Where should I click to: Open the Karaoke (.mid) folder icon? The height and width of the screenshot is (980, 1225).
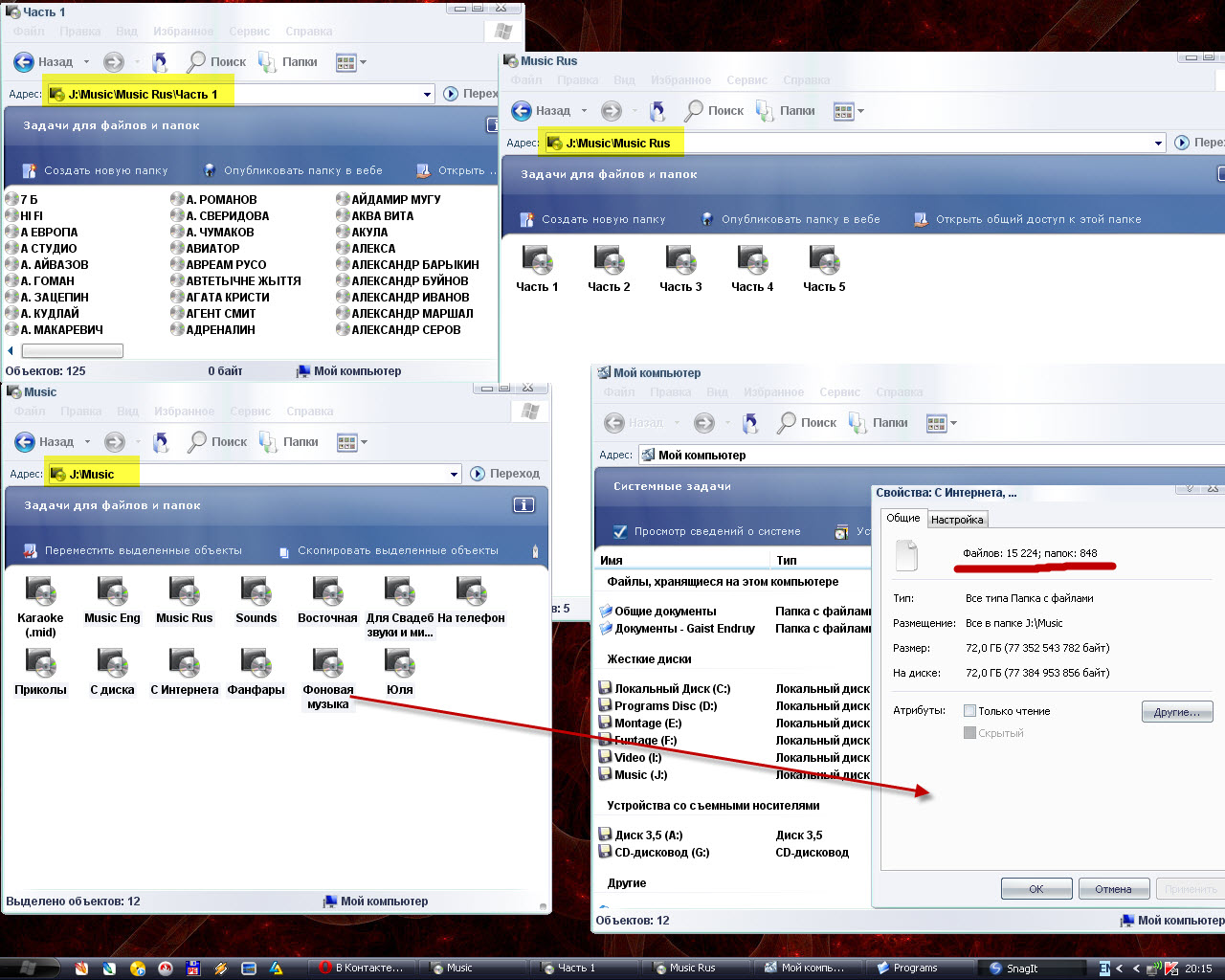click(x=40, y=593)
